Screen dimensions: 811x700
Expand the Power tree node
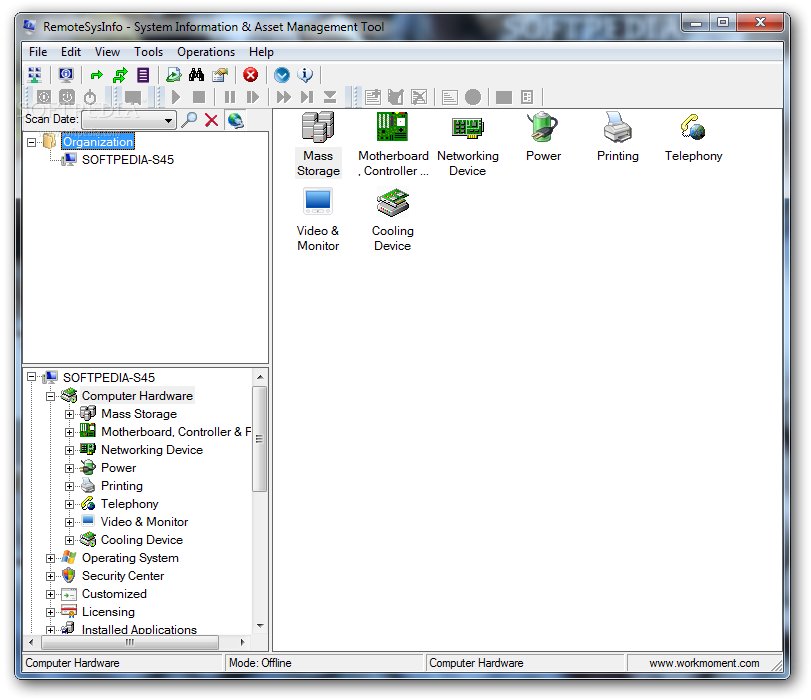[69, 468]
